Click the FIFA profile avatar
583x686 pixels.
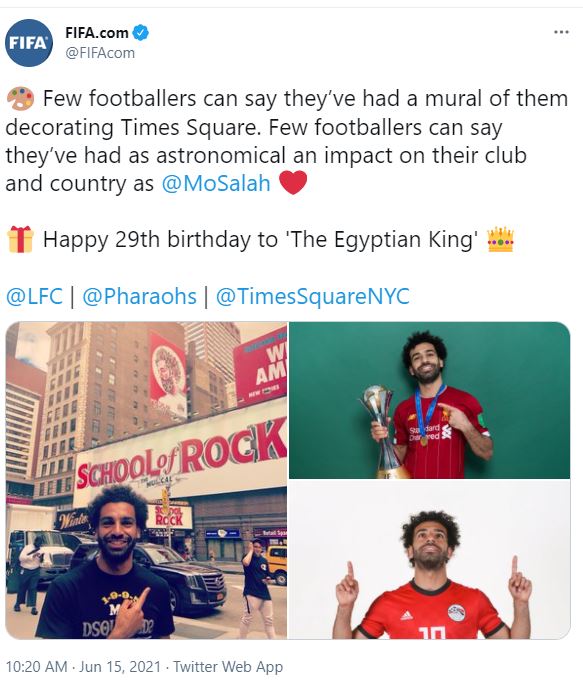pos(29,43)
